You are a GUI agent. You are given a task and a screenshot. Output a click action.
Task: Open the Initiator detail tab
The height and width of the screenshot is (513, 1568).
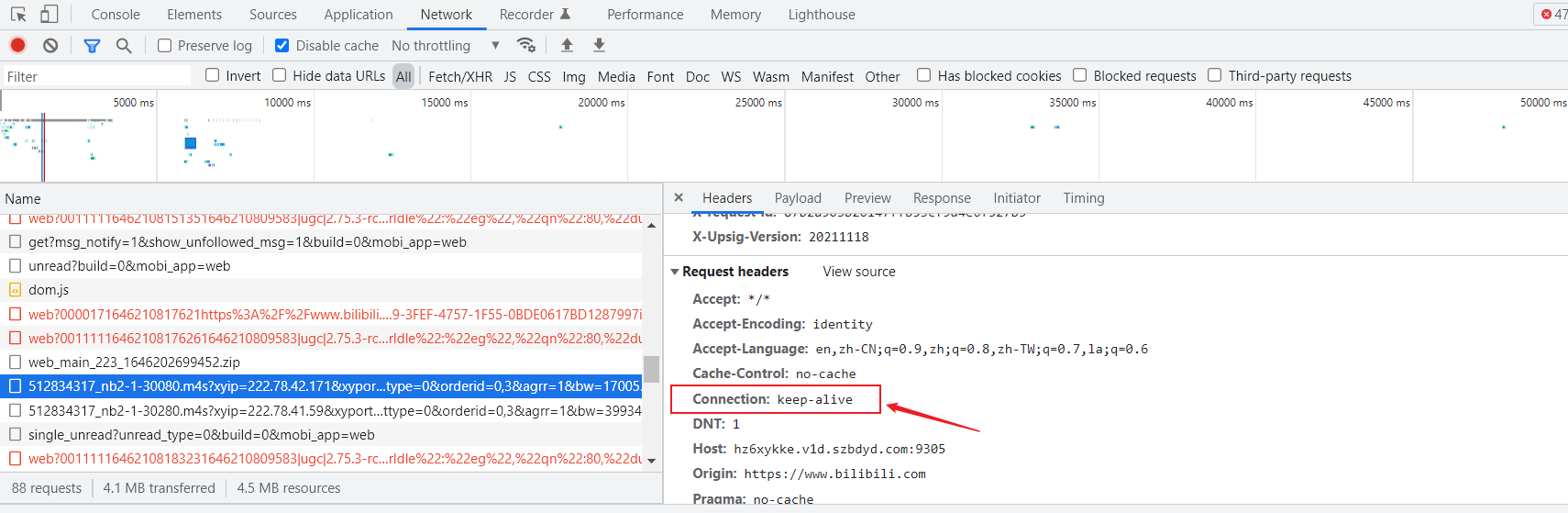[1017, 197]
